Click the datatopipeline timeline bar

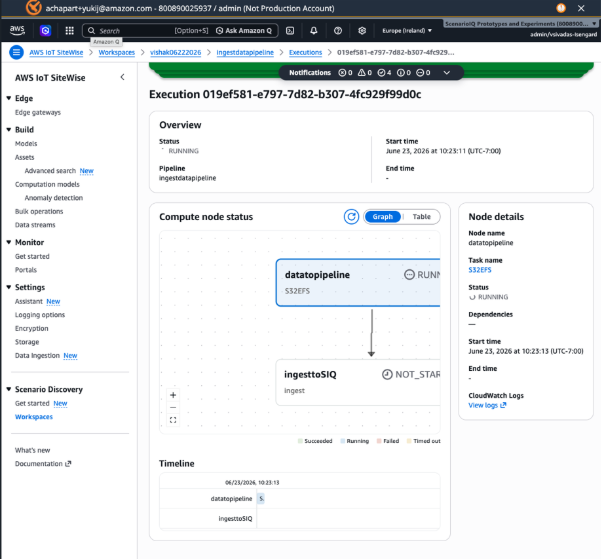tap(261, 499)
